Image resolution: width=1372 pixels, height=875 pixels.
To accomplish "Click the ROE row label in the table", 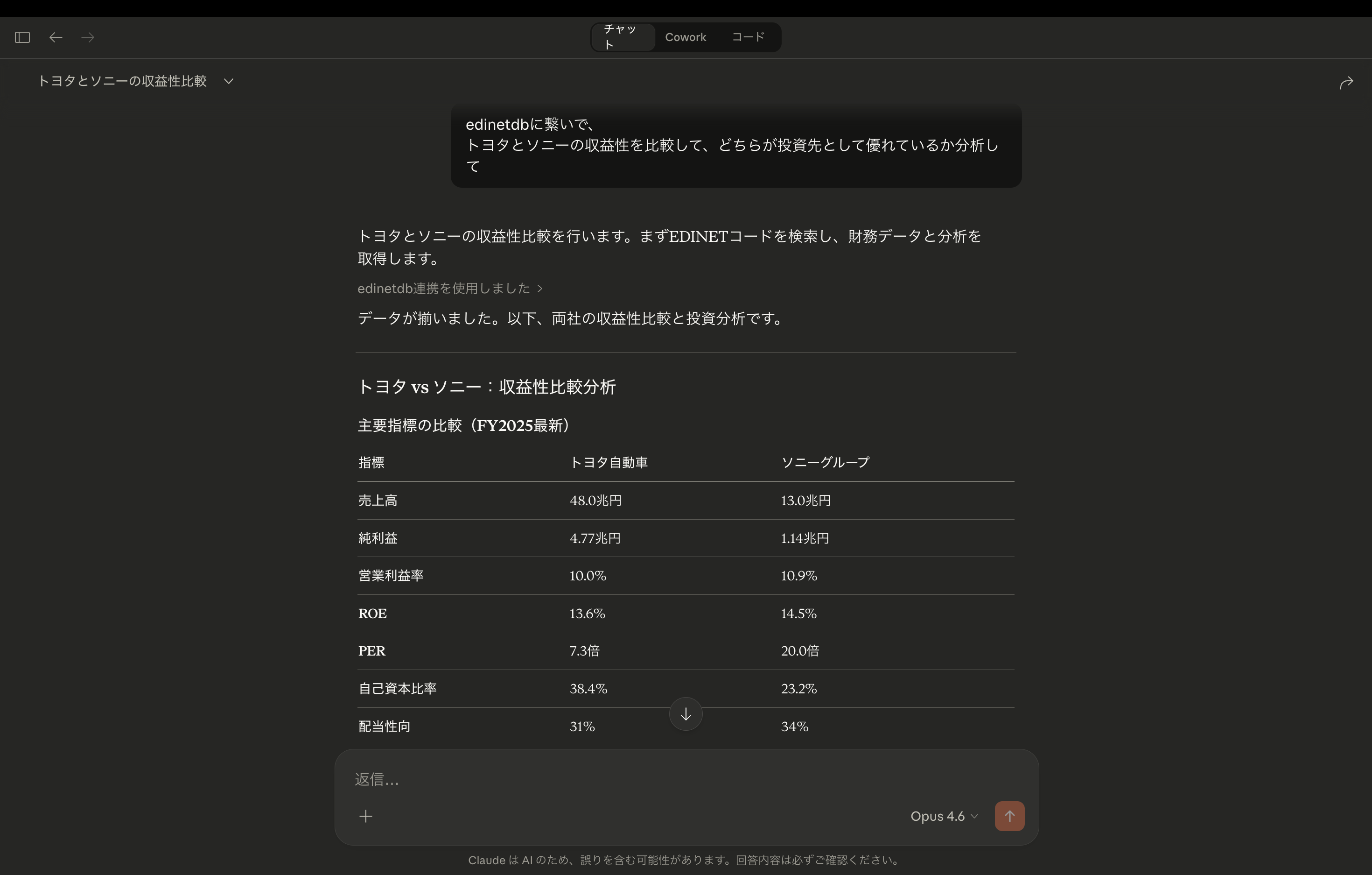I will point(372,614).
